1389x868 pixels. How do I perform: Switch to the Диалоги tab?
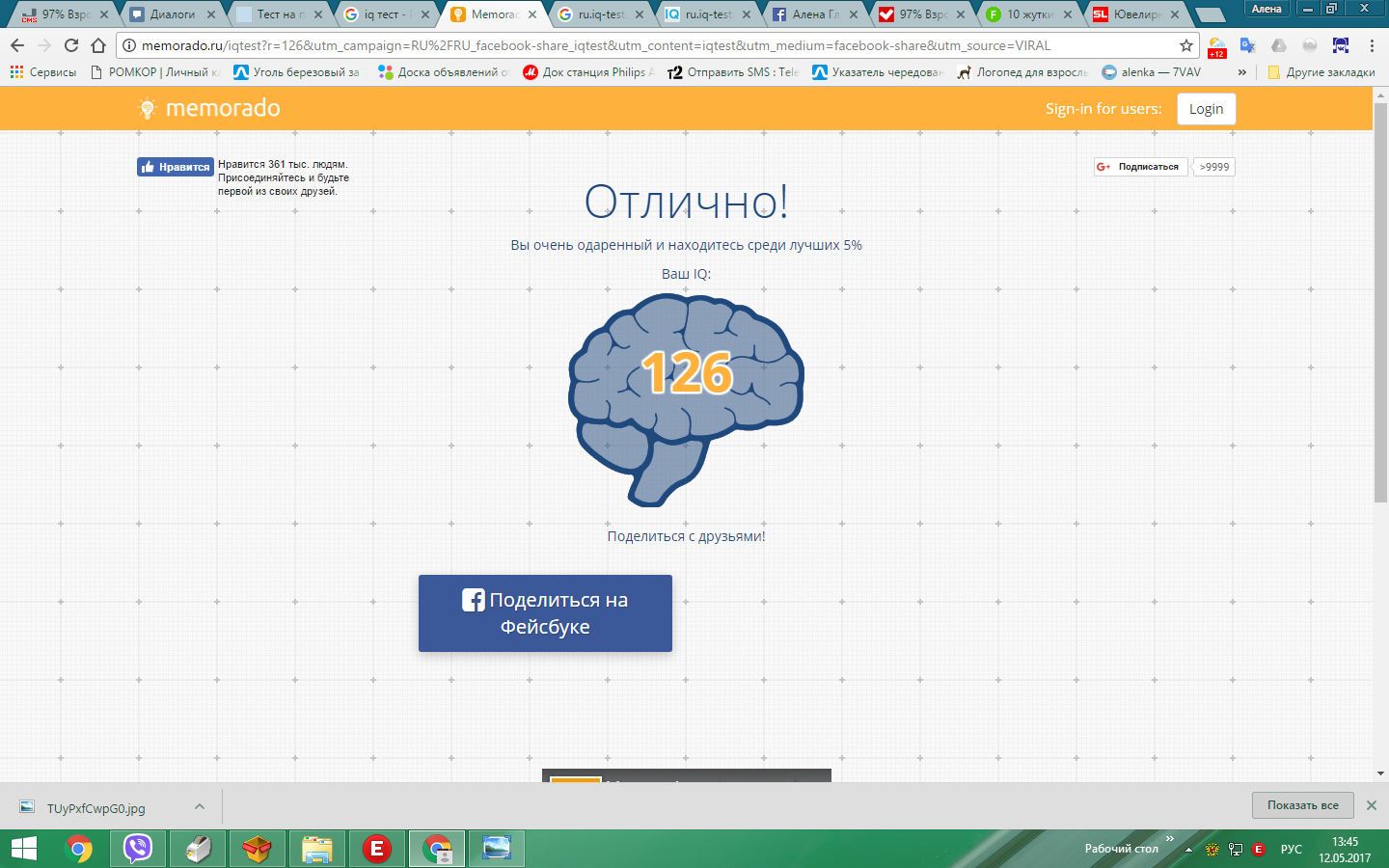pyautogui.click(x=172, y=14)
